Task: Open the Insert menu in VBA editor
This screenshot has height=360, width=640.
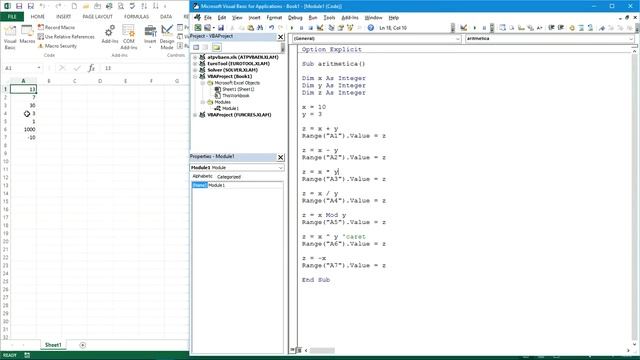Action: click(254, 18)
